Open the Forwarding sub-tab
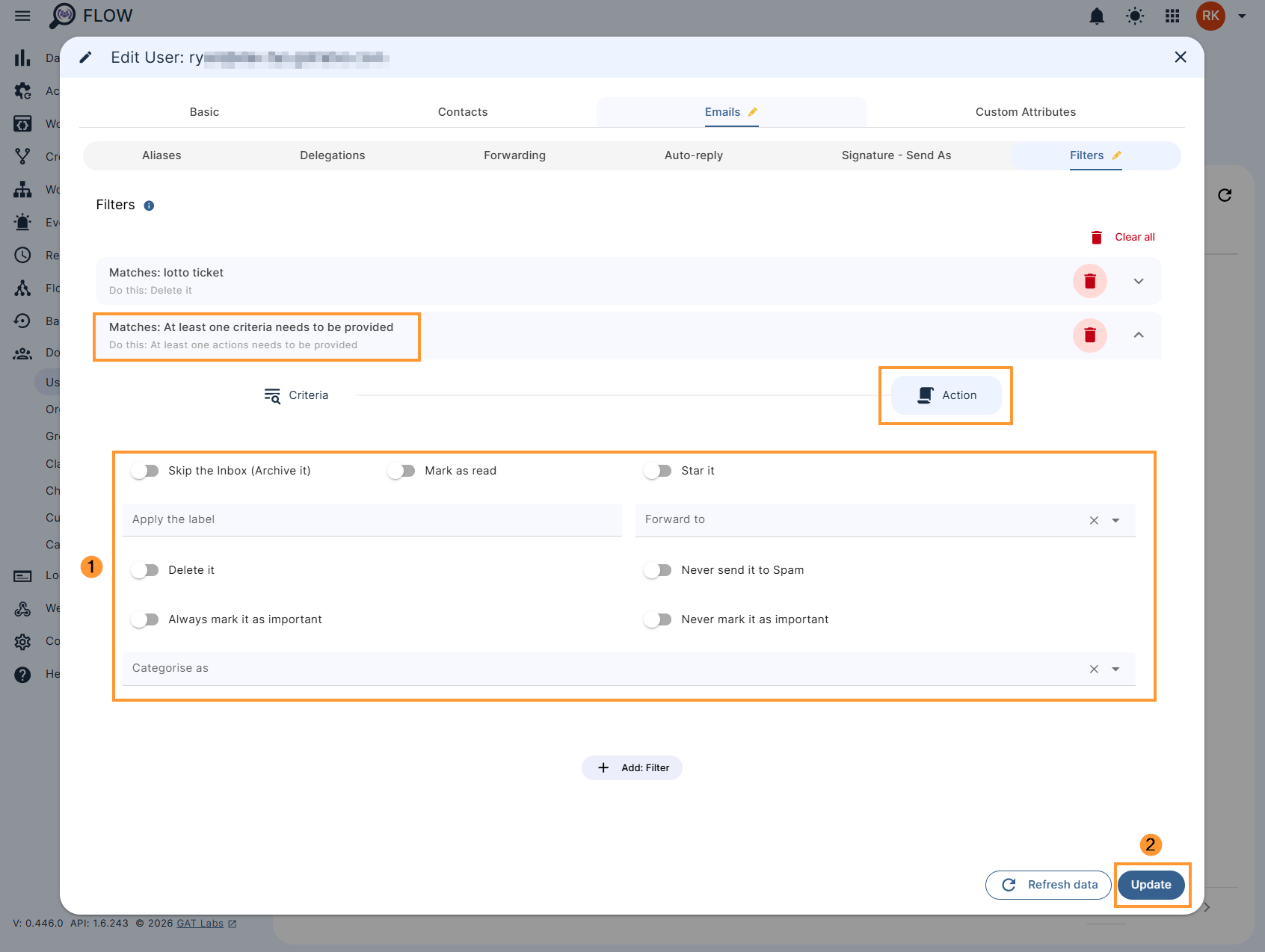The width and height of the screenshot is (1265, 952). click(514, 155)
